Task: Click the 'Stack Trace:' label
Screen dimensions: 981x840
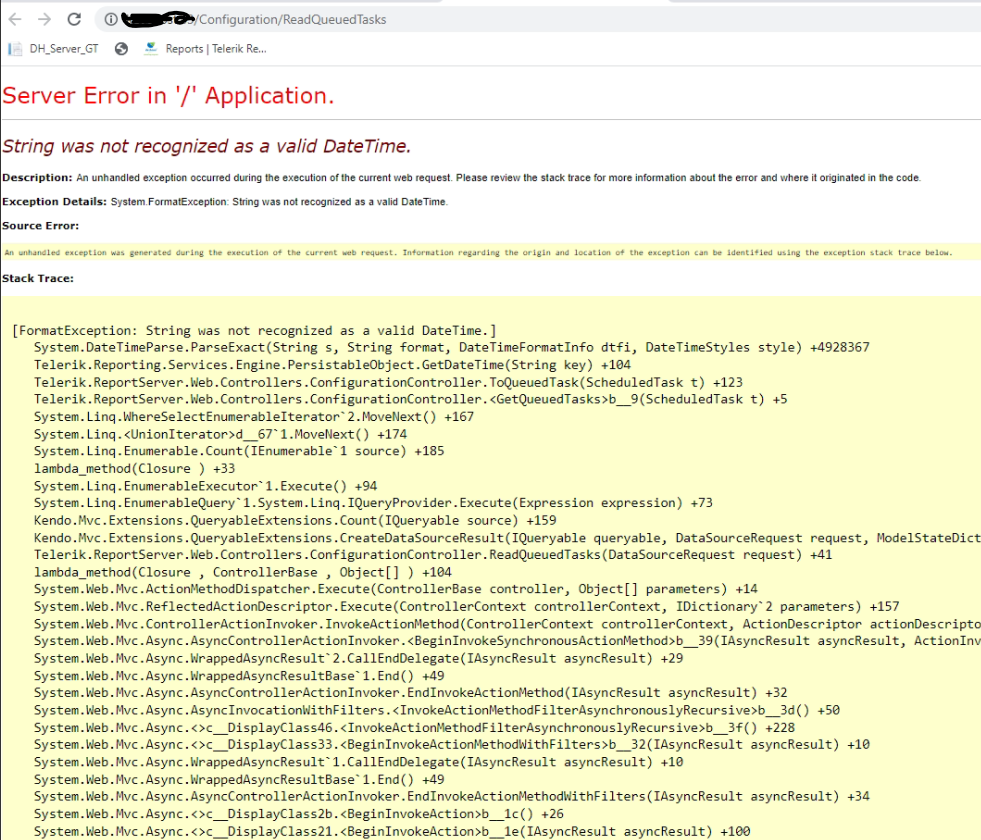Action: (x=38, y=278)
